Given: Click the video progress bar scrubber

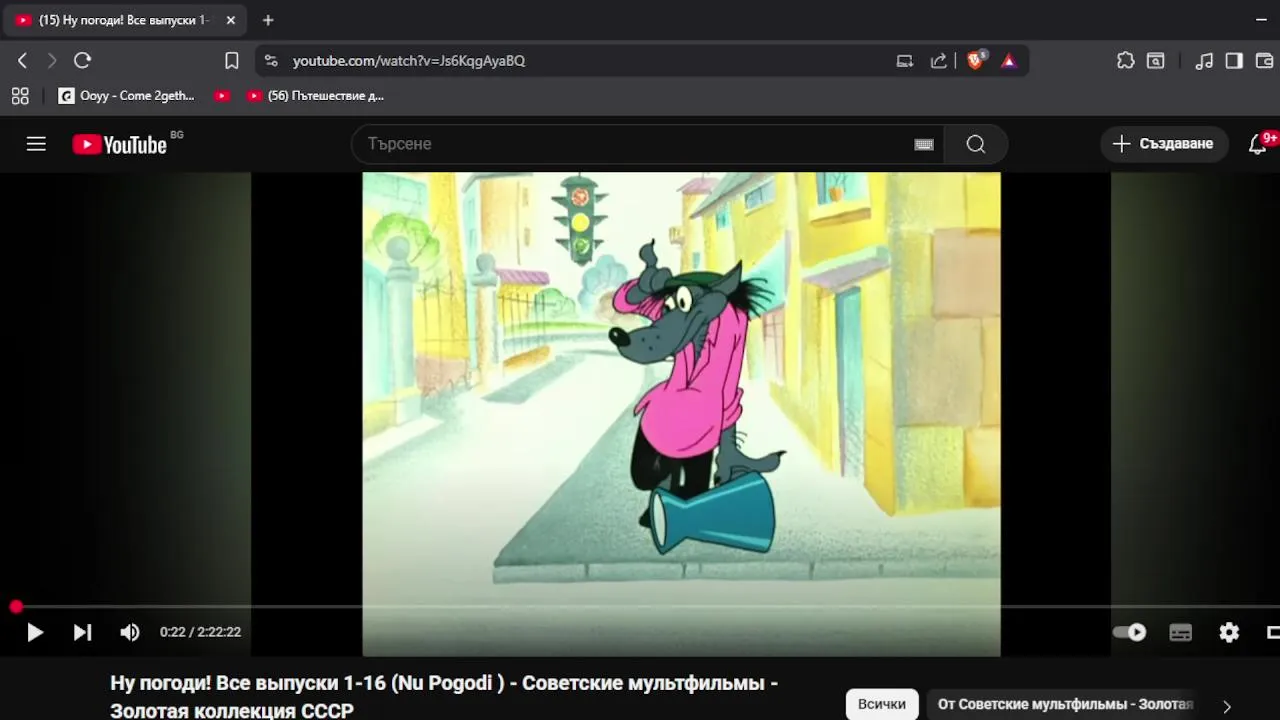Looking at the screenshot, I should click(16, 607).
